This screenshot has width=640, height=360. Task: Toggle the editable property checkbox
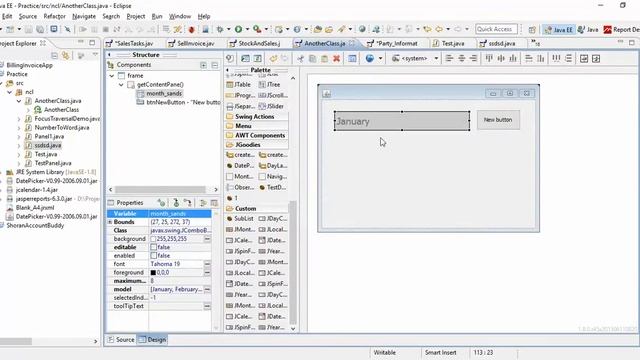153,247
